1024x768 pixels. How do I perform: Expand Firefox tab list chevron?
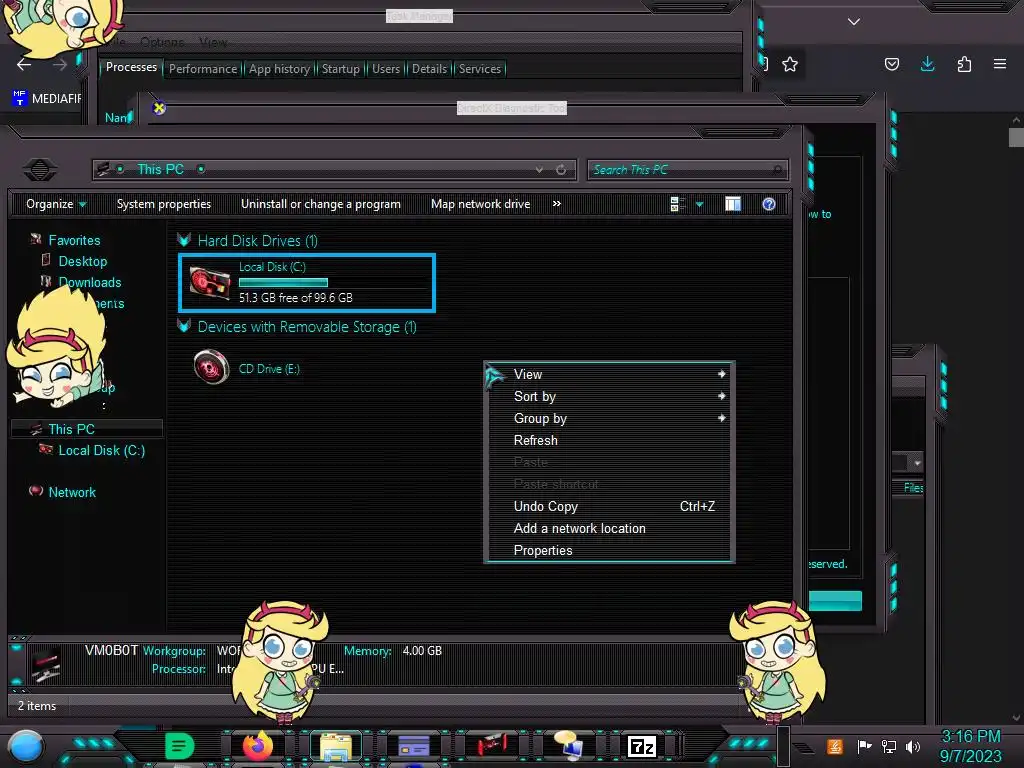click(854, 22)
